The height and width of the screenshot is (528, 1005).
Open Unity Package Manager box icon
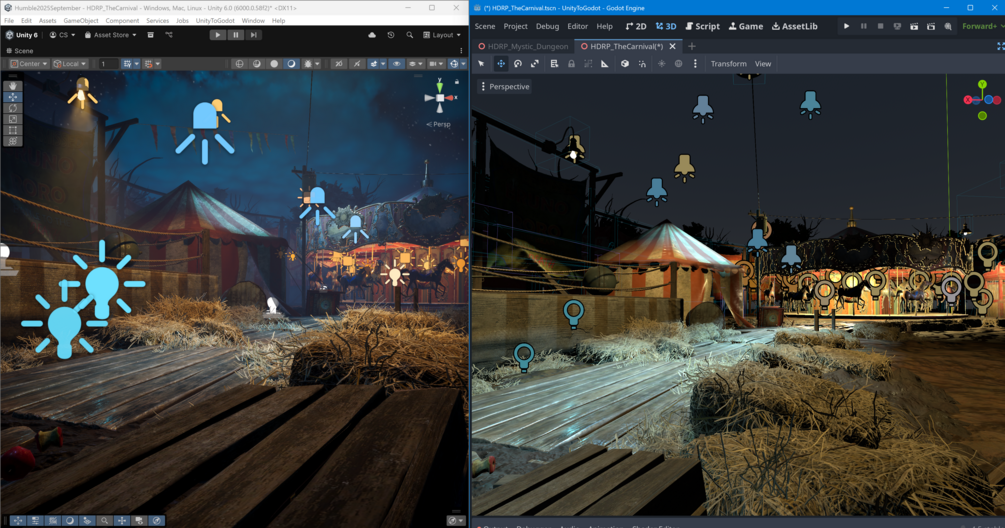coord(151,35)
